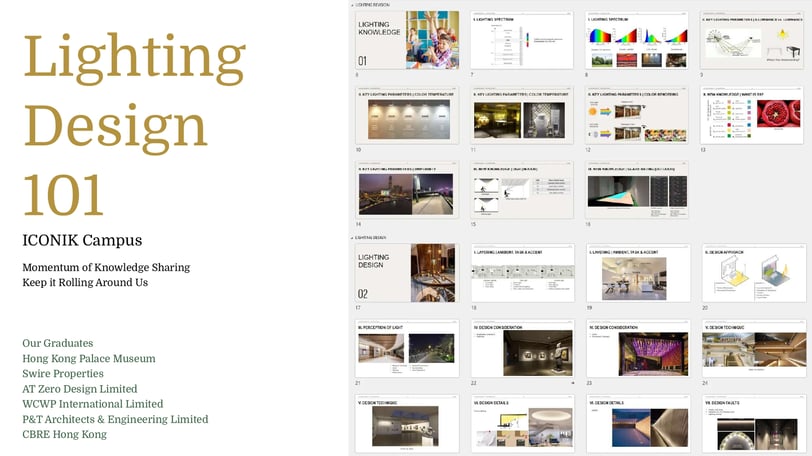The width and height of the screenshot is (812, 456).
Task: Select Design Details slide with blue pool
Action: click(x=639, y=424)
